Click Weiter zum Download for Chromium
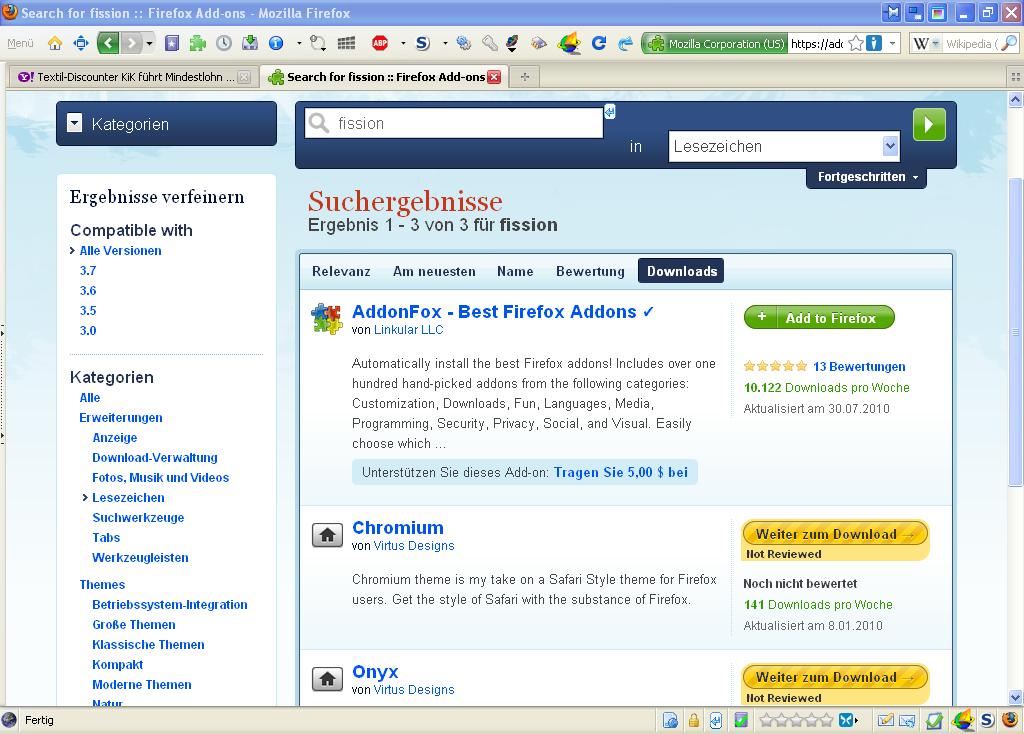This screenshot has height=734, width=1024. point(835,534)
